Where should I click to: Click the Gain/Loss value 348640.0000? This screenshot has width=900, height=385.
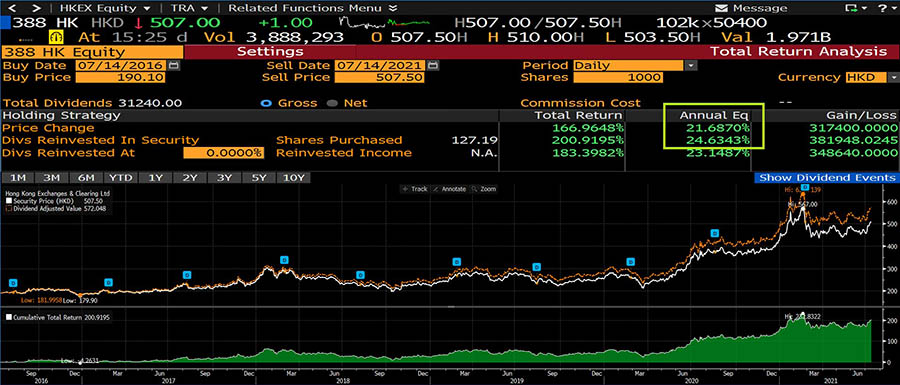[x=852, y=153]
